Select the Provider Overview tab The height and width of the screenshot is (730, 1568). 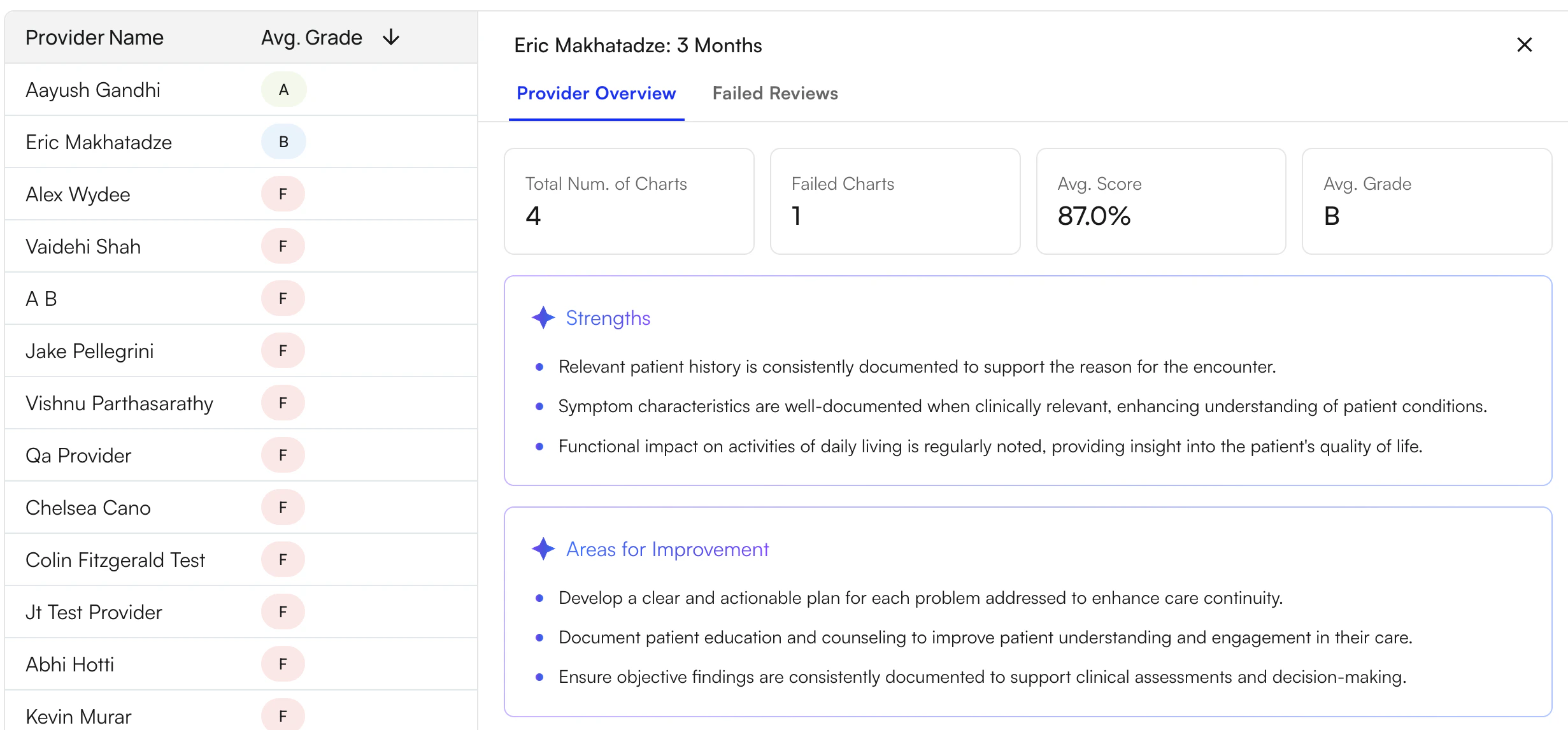[x=595, y=93]
